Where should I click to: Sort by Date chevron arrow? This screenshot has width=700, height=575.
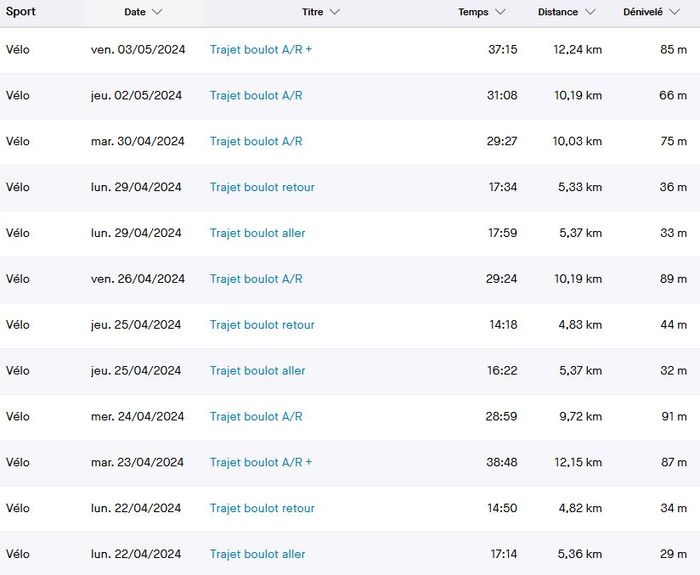coord(157,12)
